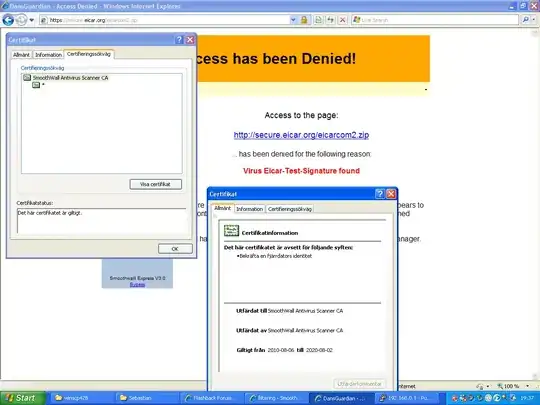
Task: Switch to Sebastian folder taskbar item
Action: tap(147, 398)
